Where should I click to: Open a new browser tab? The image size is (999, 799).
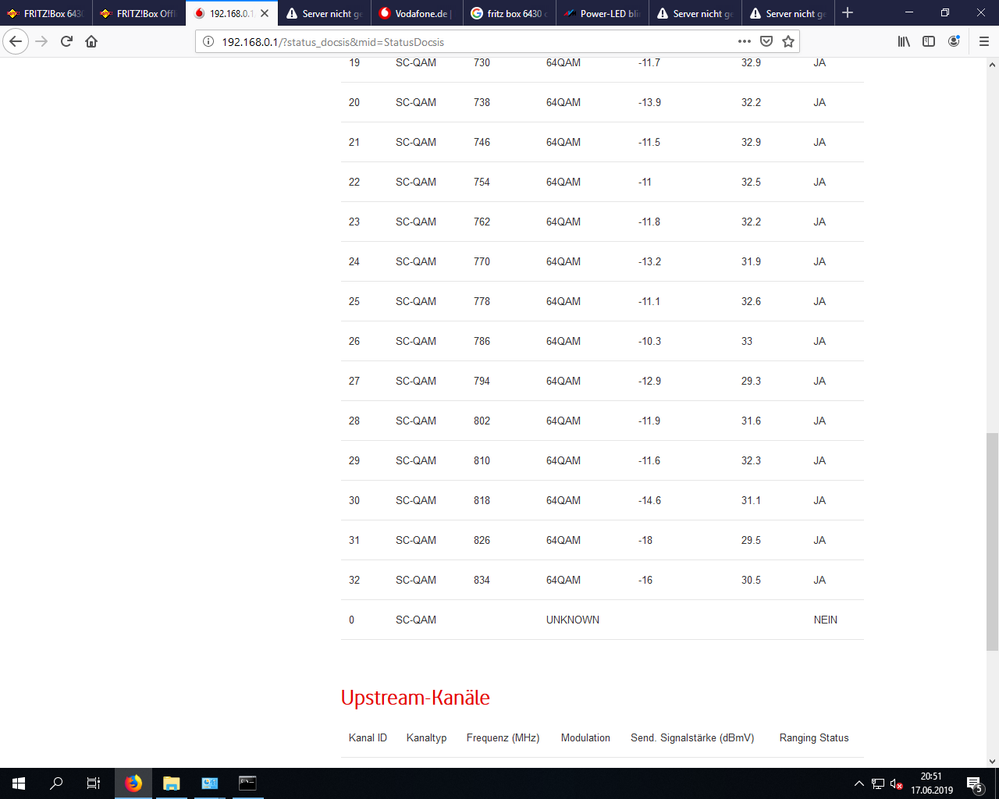pos(848,13)
